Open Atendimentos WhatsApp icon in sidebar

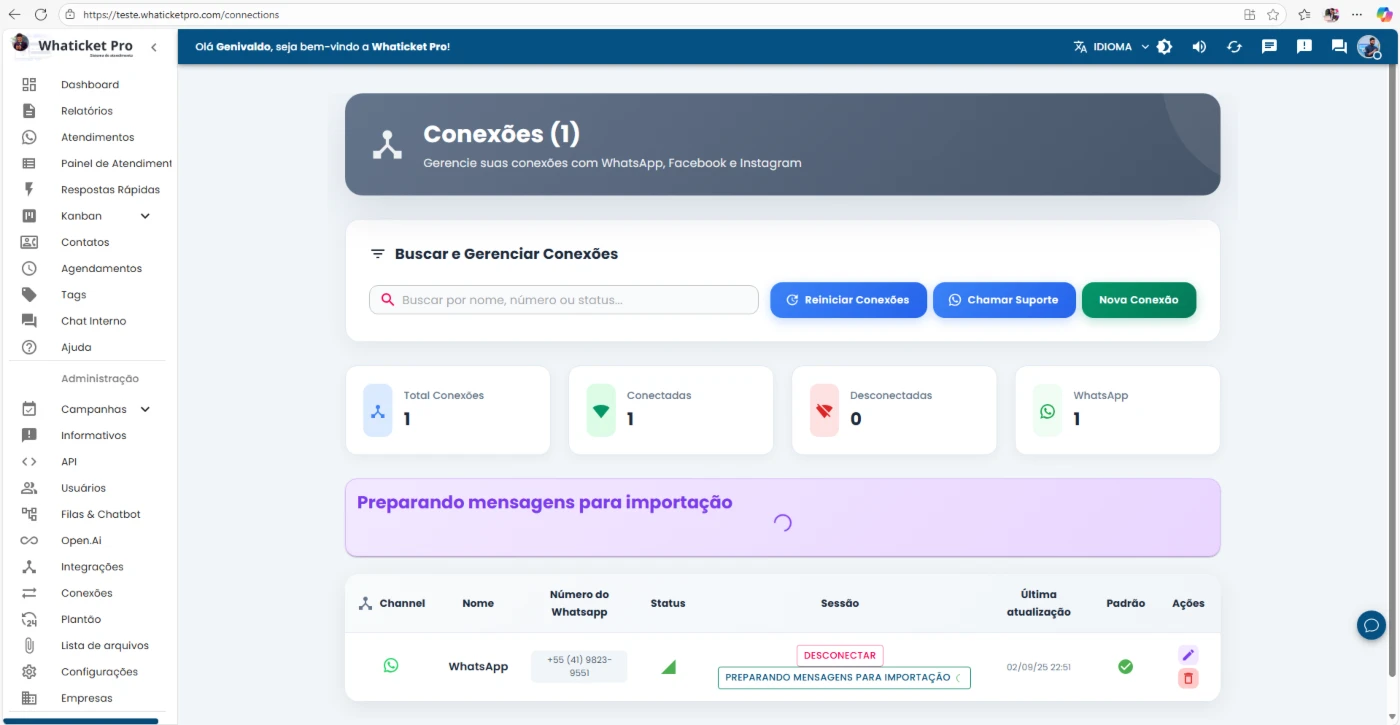(x=29, y=137)
